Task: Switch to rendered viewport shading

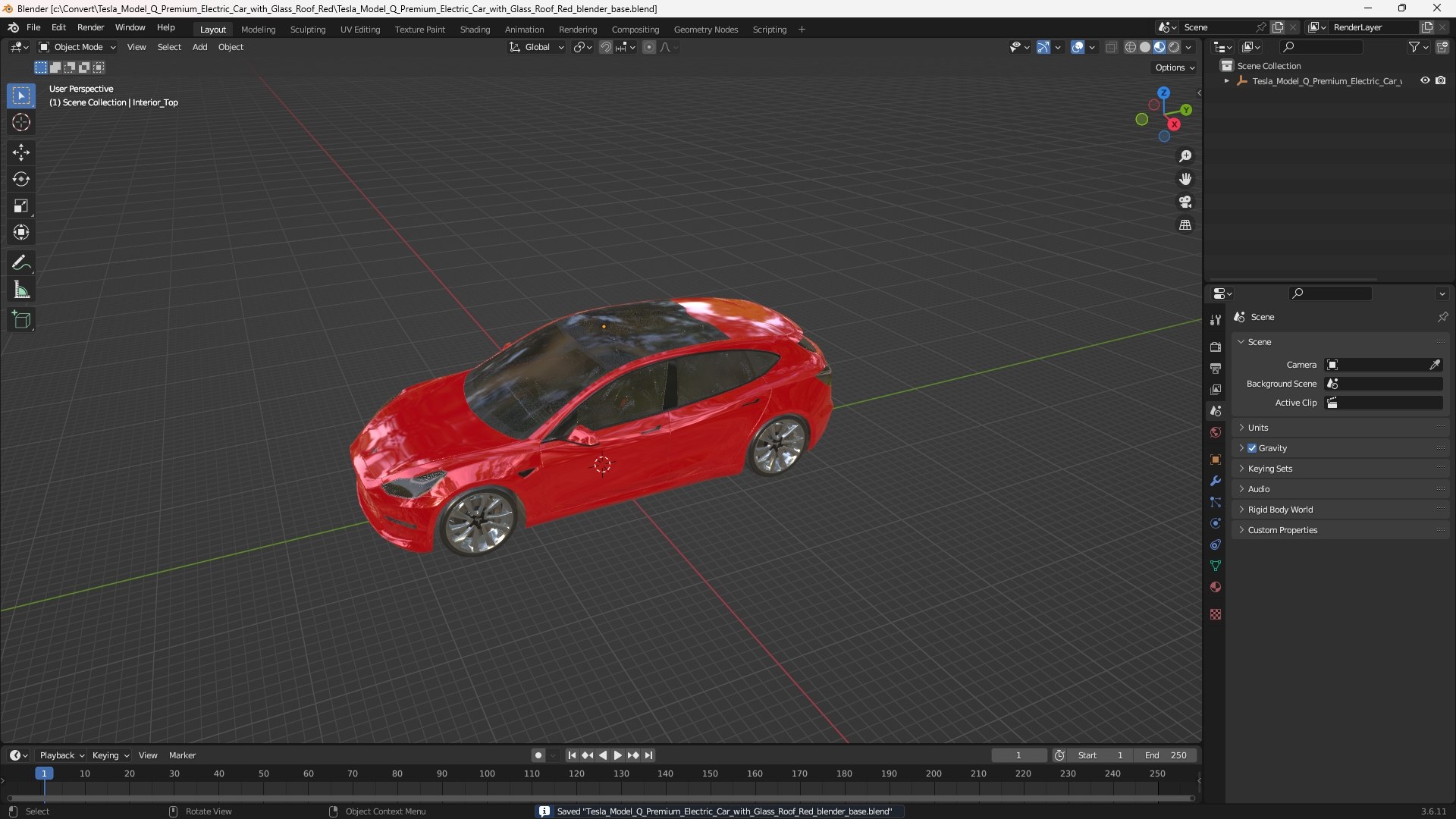Action: click(1174, 47)
